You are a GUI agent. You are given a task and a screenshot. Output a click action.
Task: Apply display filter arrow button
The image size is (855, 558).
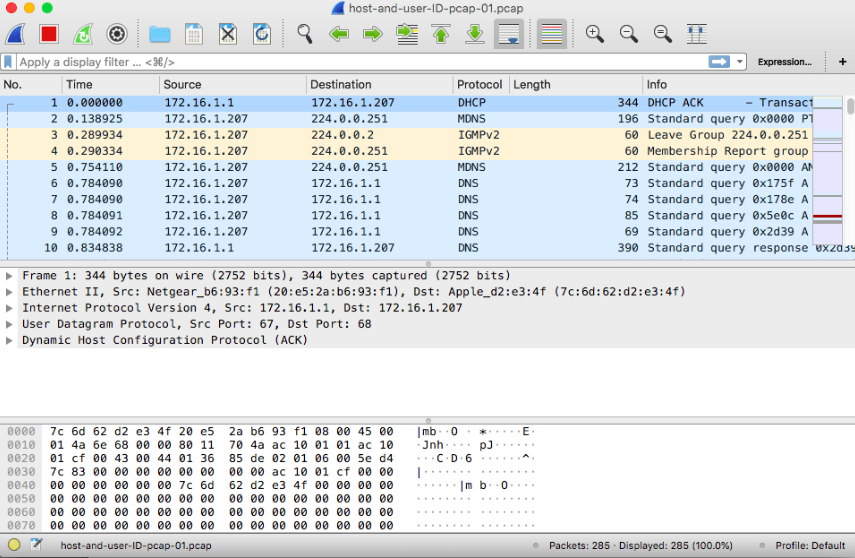[x=719, y=62]
